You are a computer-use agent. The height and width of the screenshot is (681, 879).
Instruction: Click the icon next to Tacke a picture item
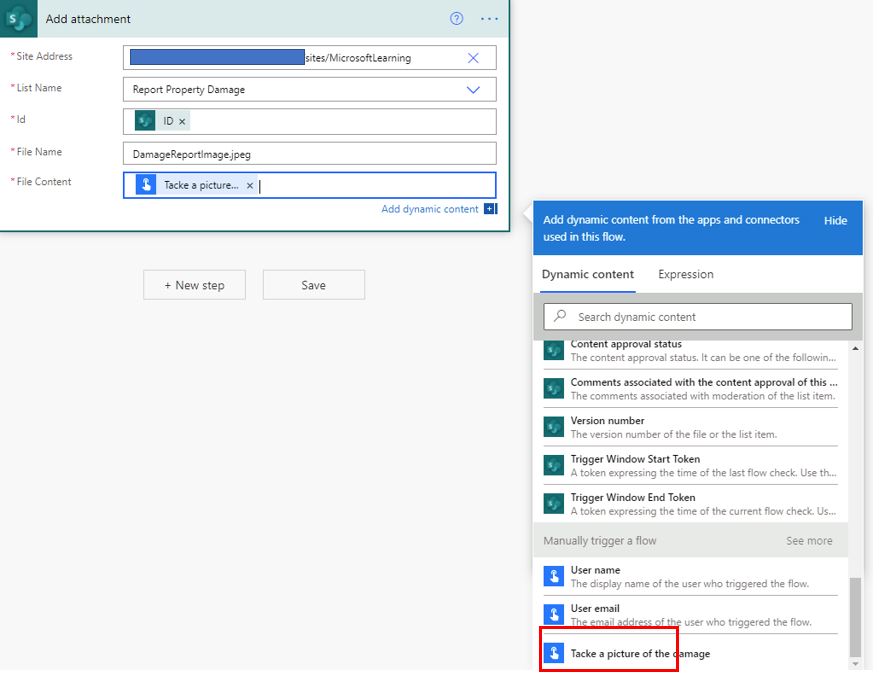pyautogui.click(x=554, y=653)
